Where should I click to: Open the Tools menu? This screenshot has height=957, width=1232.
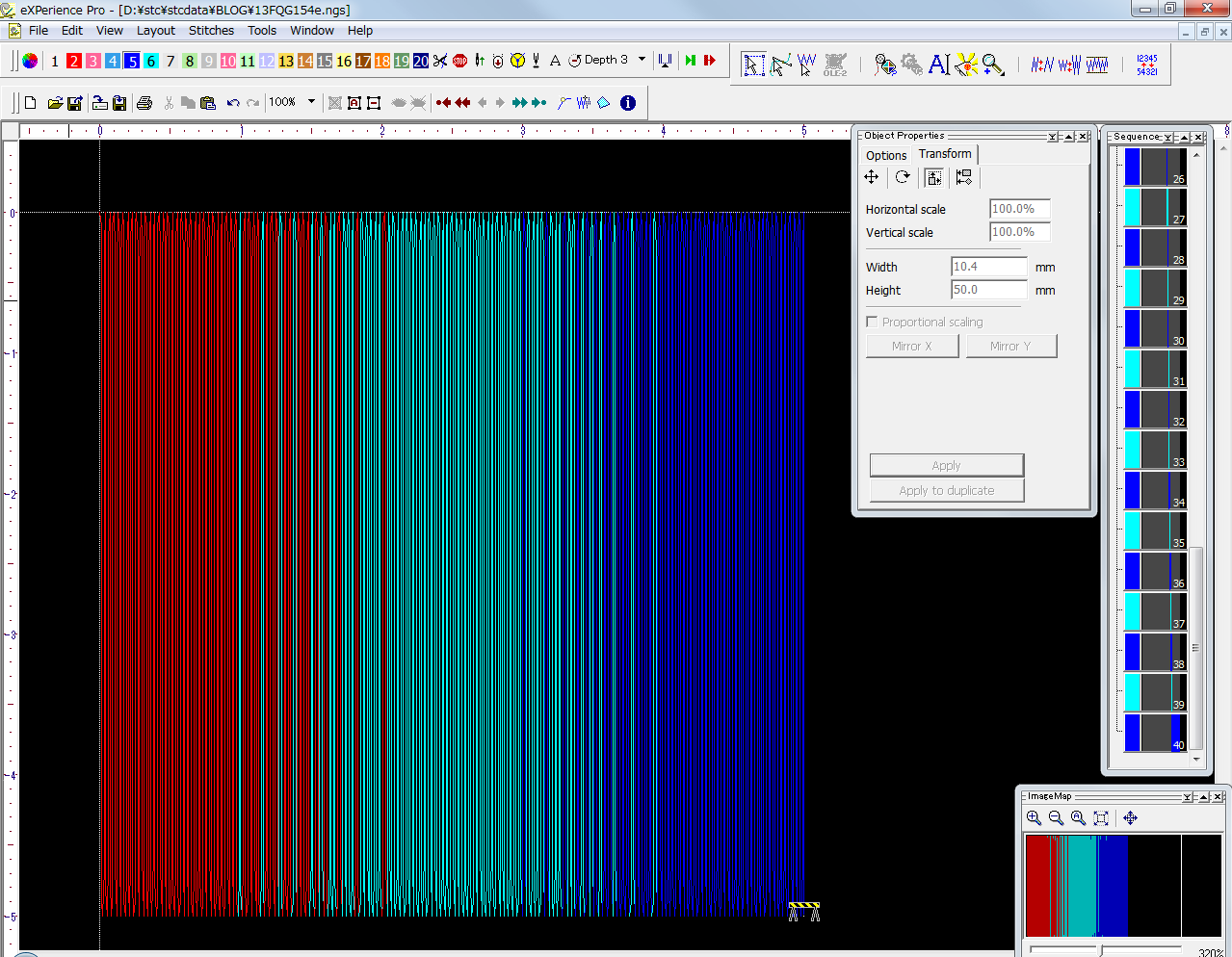coord(262,31)
